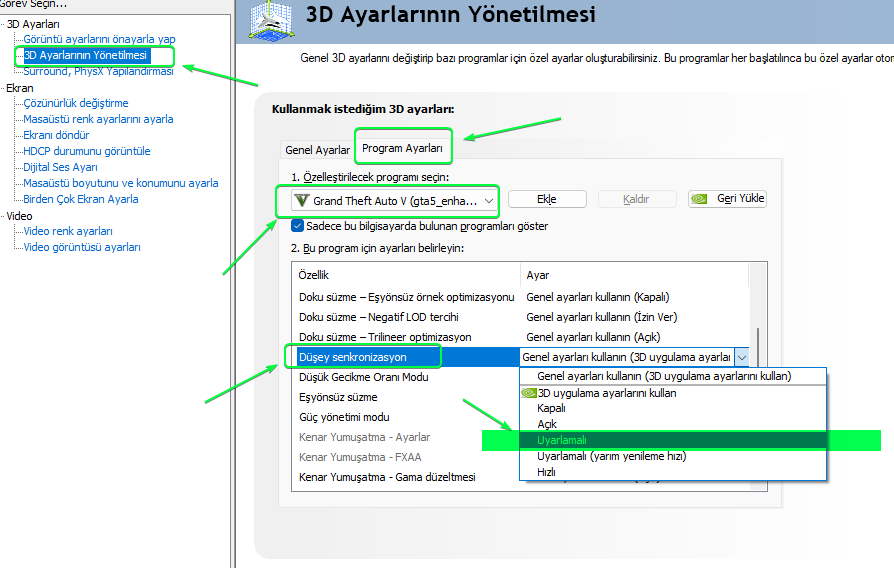Go to Ekranı döndür page
This screenshot has width=894, height=568.
click(56, 135)
